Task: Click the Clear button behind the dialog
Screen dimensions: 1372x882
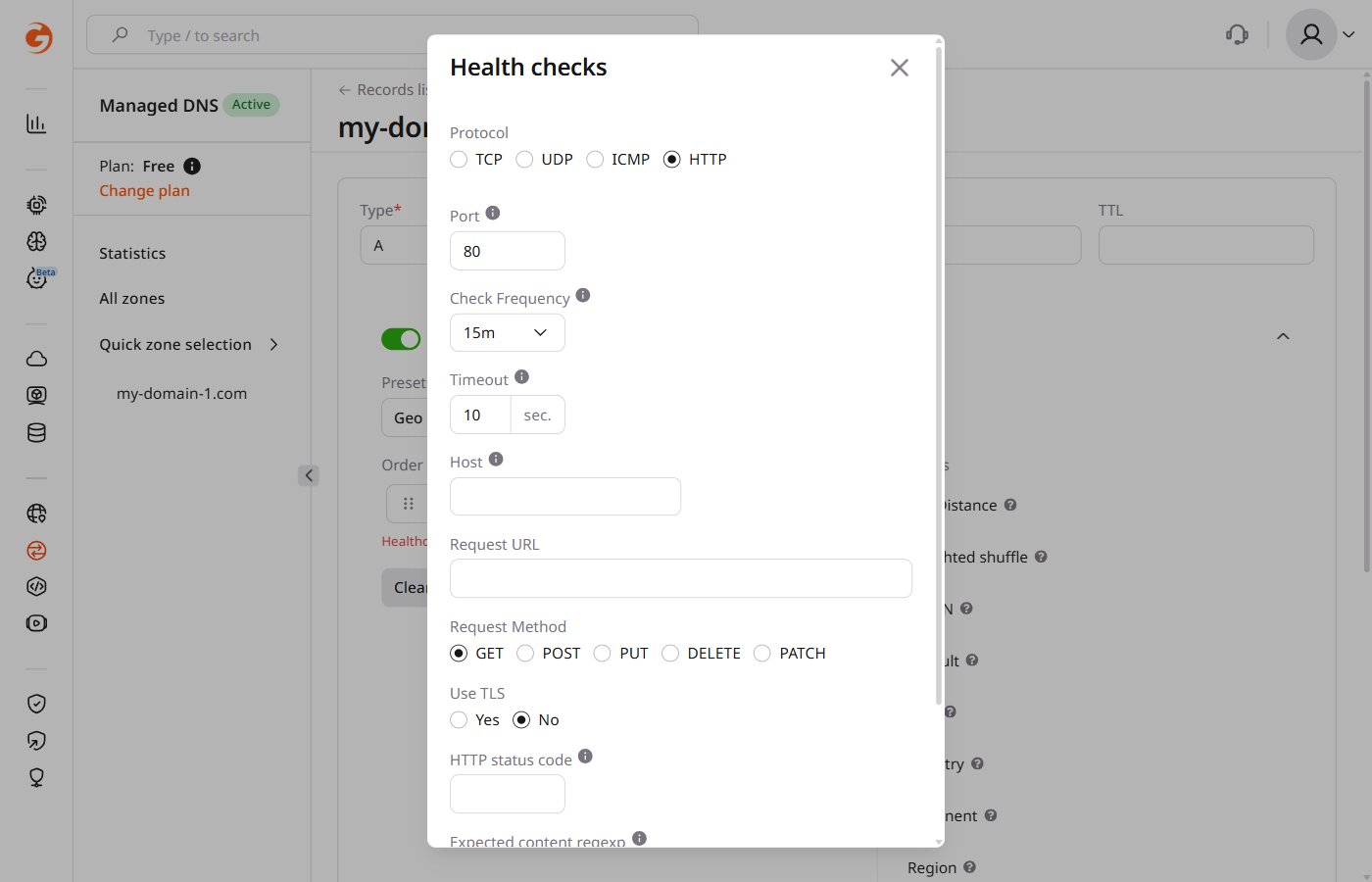Action: pyautogui.click(x=405, y=588)
